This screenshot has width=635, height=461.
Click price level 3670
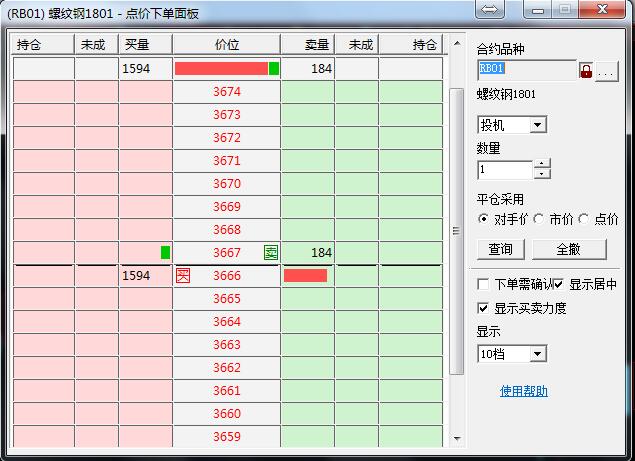point(227,184)
